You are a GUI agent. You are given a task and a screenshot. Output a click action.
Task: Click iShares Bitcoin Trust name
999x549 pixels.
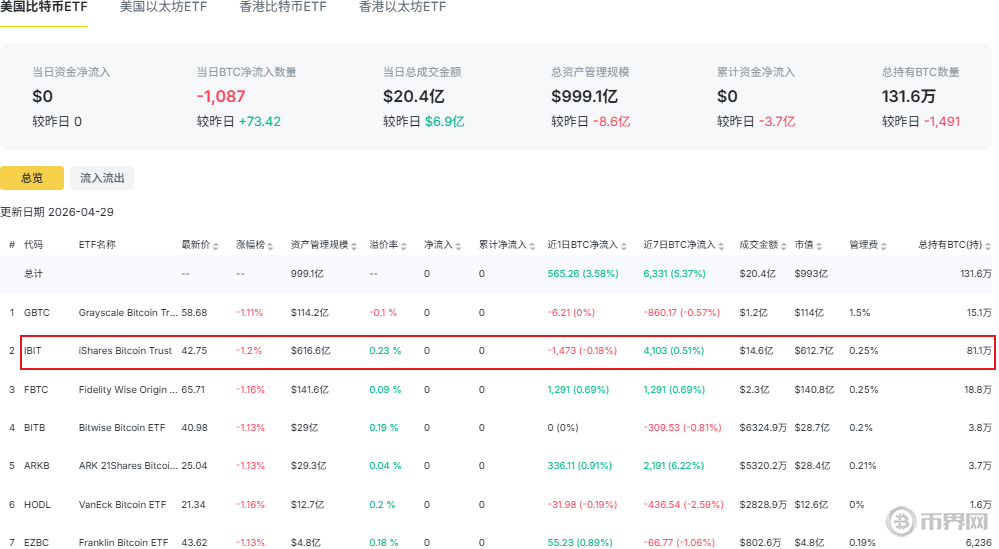(x=125, y=350)
